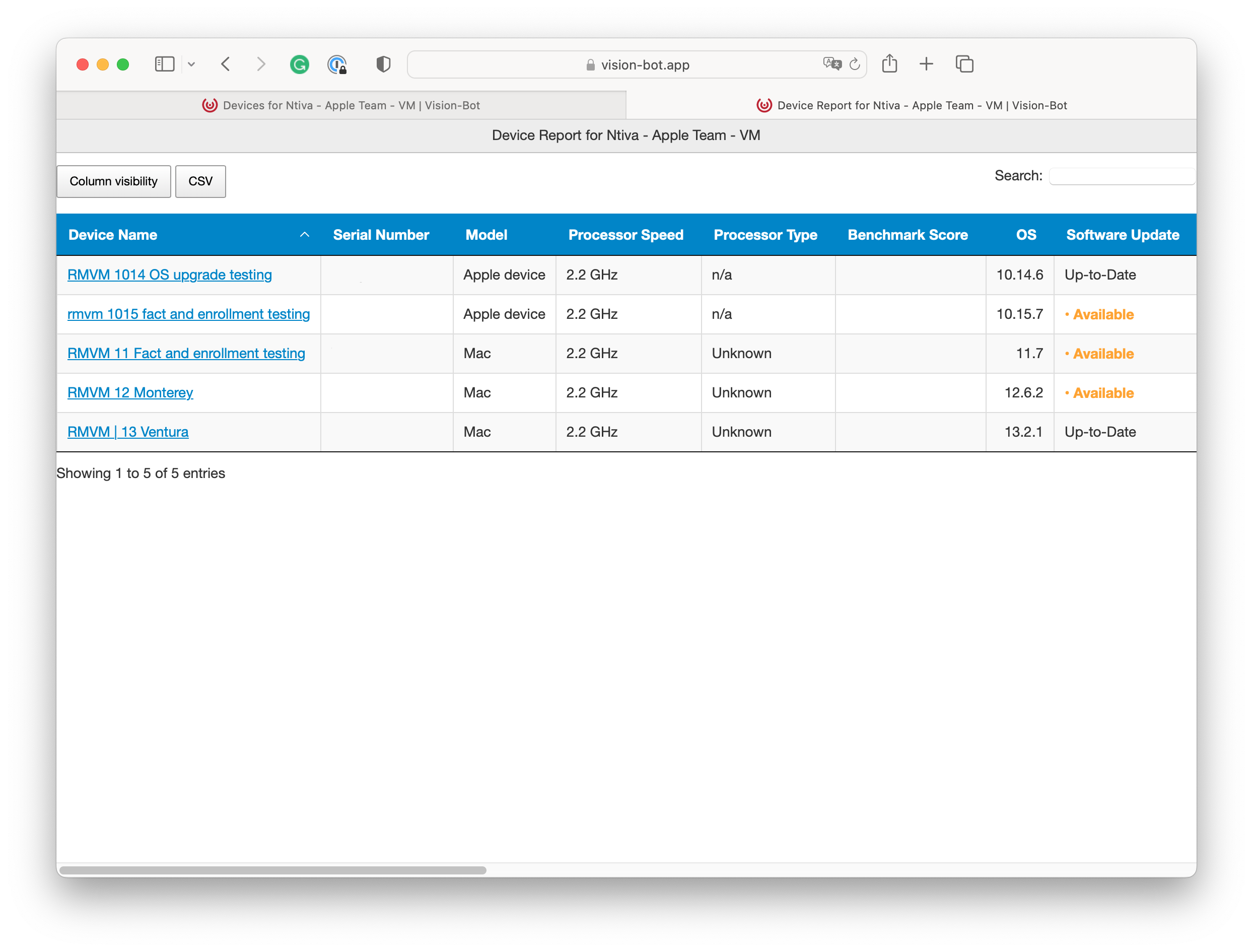Click the horizontal scrollbar at page bottom
Image resolution: width=1253 pixels, height=952 pixels.
point(272,870)
